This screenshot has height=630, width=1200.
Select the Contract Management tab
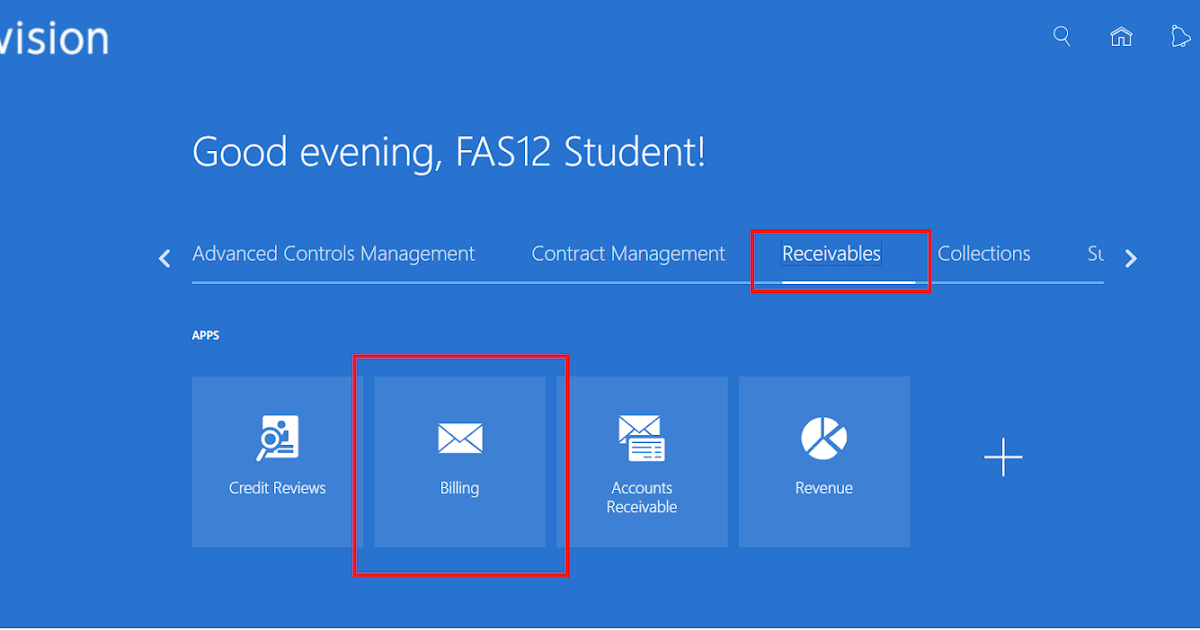(628, 254)
